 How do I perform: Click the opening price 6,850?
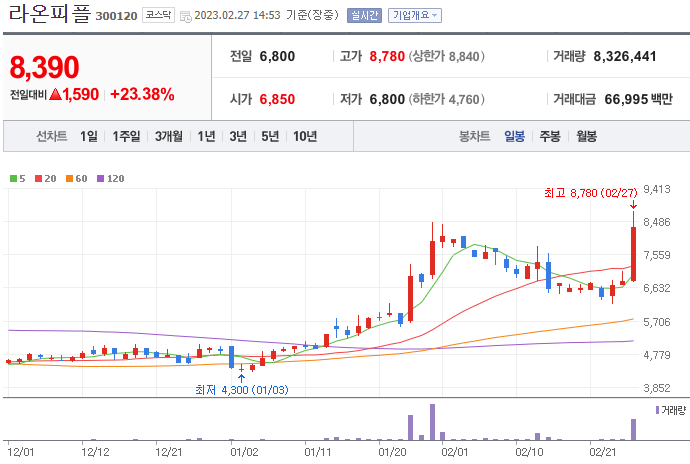coord(277,99)
